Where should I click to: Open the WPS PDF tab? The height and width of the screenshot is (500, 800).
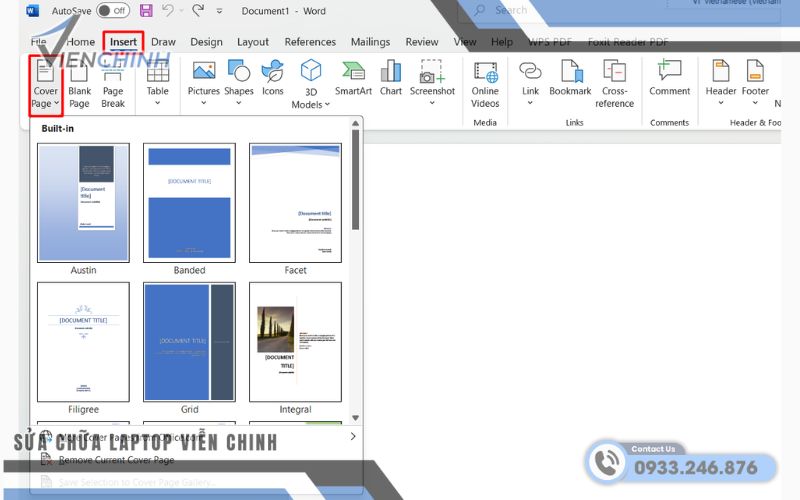click(x=550, y=42)
